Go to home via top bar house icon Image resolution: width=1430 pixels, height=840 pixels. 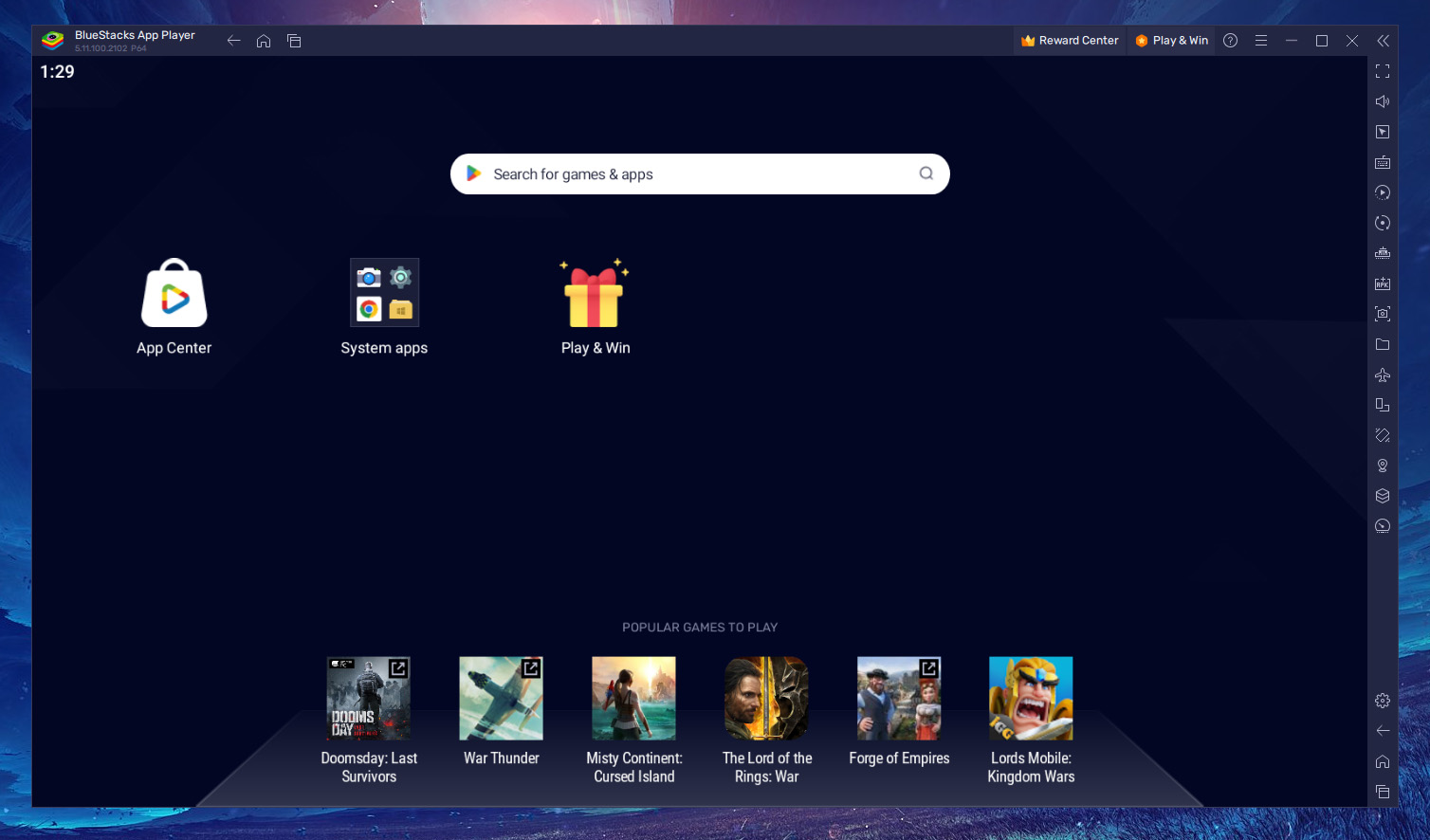[264, 41]
